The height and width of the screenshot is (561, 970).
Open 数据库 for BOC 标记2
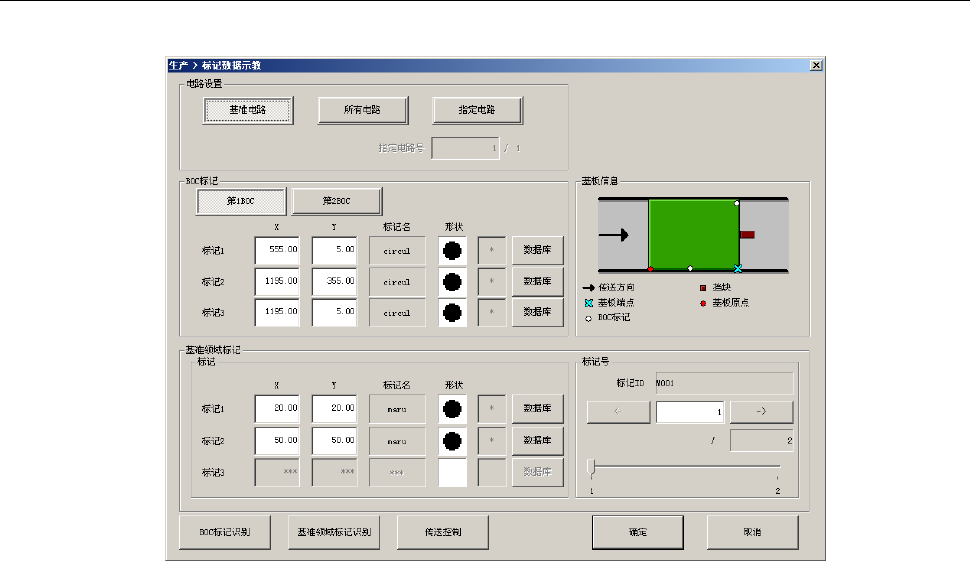[537, 282]
